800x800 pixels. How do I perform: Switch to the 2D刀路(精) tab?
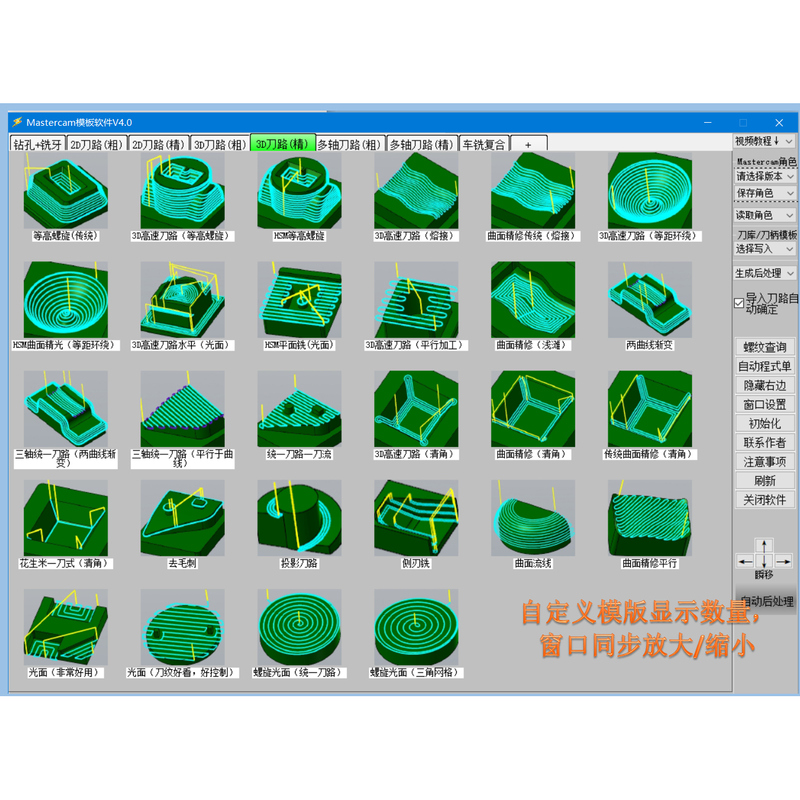158,144
